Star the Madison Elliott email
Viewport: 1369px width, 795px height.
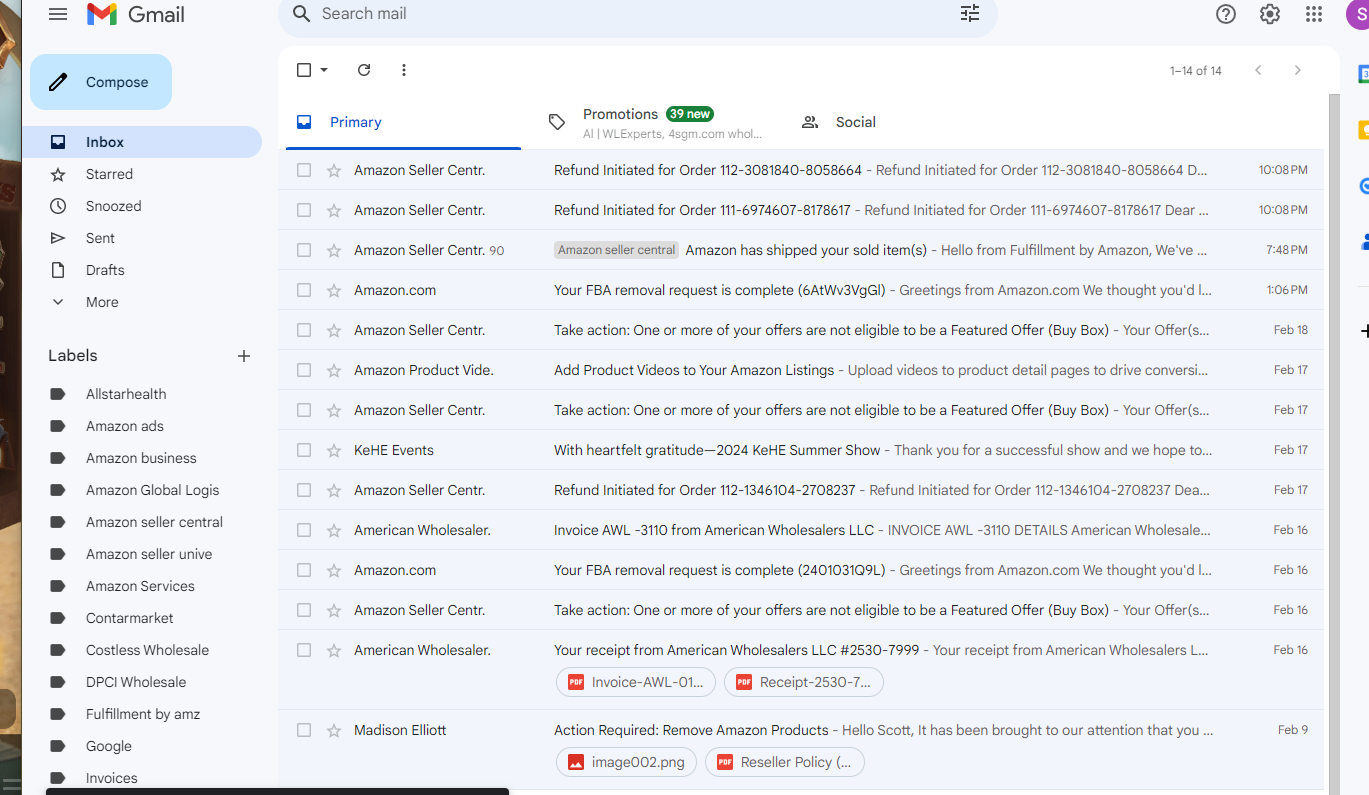click(x=334, y=730)
